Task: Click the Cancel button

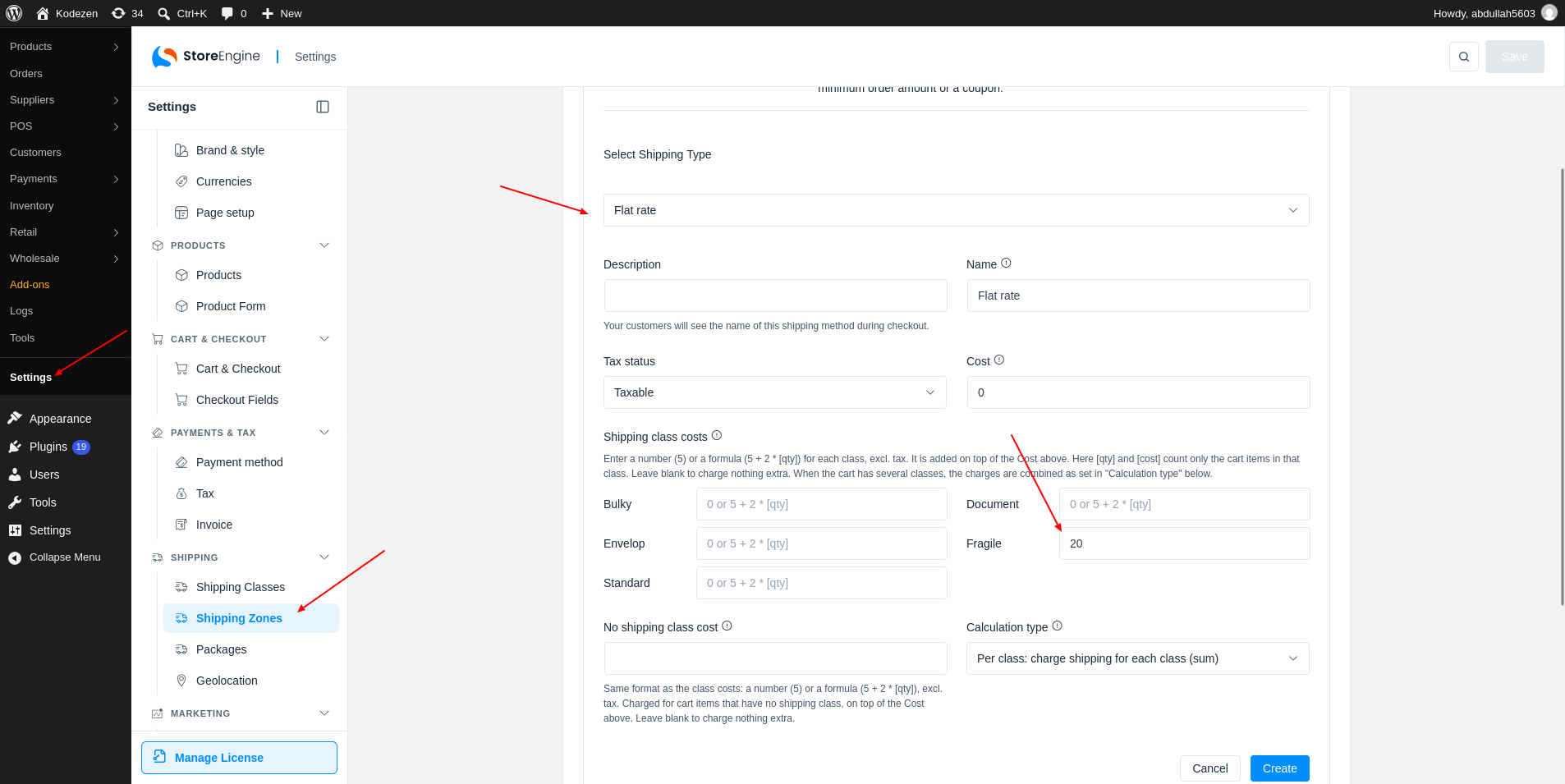Action: point(1209,768)
